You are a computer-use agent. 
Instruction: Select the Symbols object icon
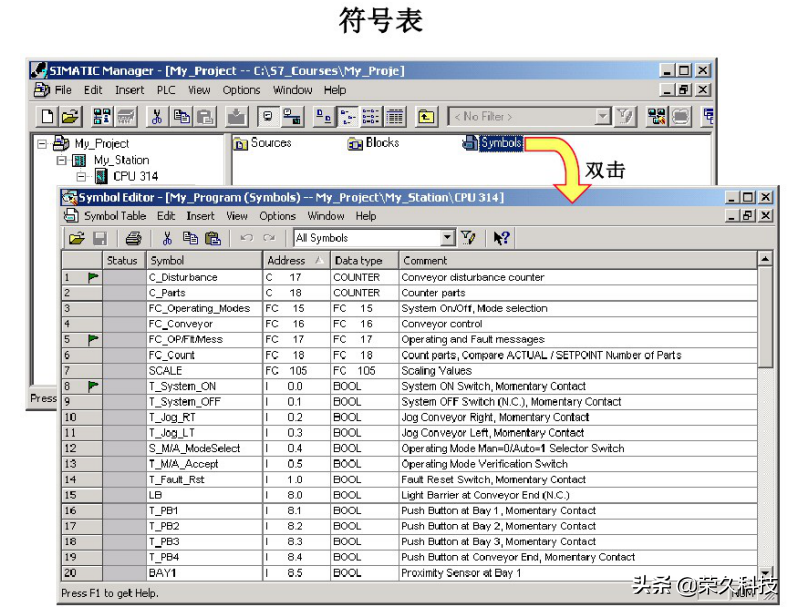[x=470, y=143]
